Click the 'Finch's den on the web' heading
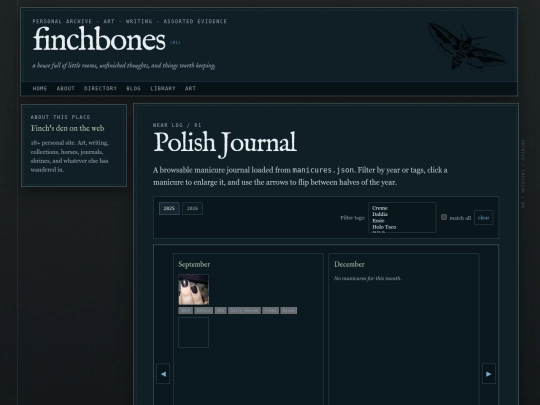The image size is (540, 405). [x=68, y=128]
